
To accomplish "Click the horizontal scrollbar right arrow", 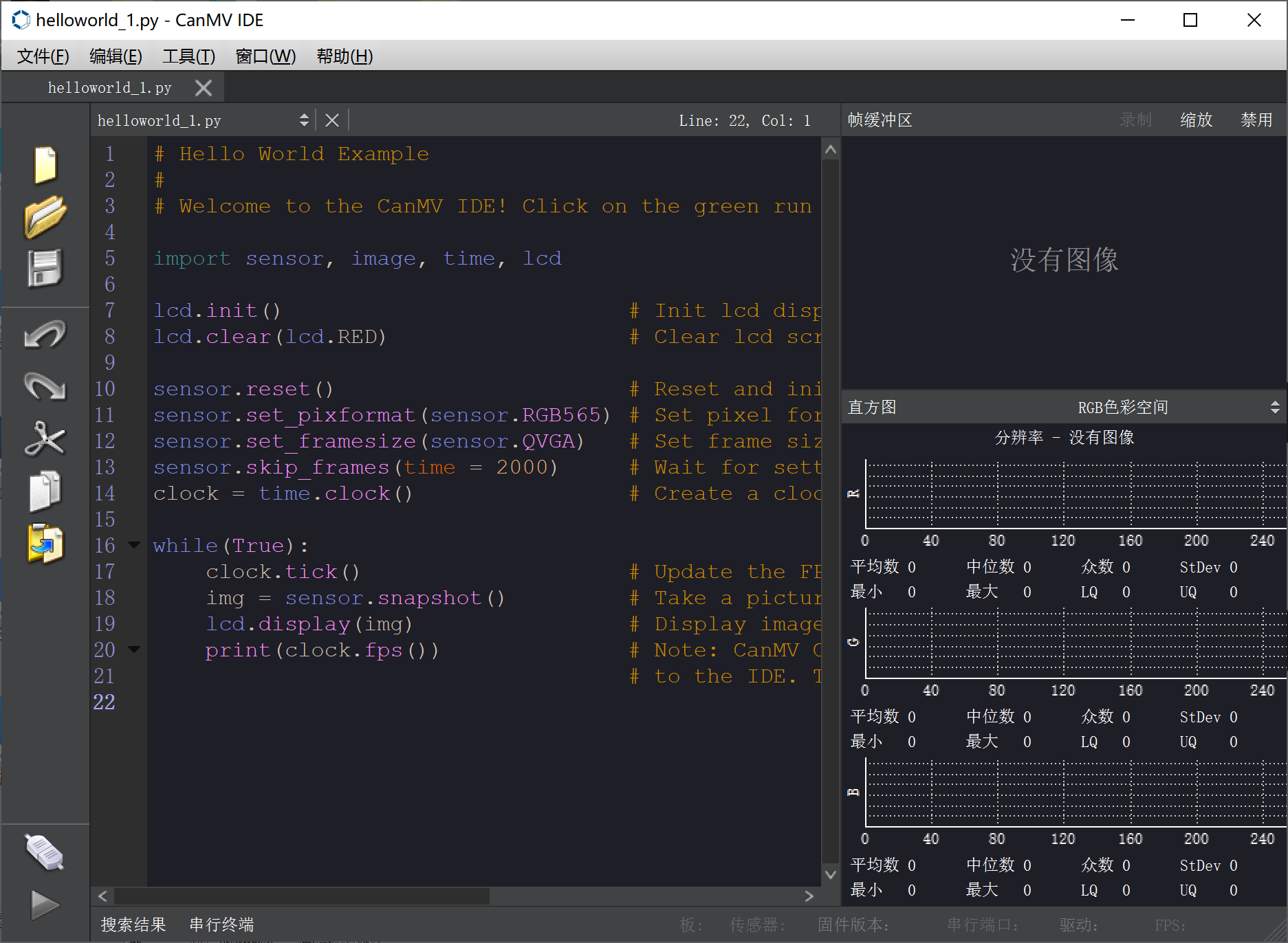I will [809, 896].
